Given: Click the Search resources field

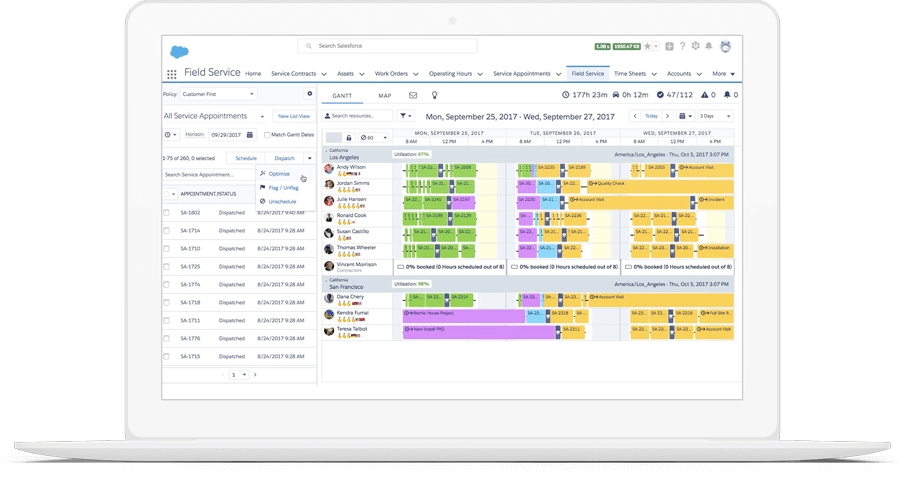Looking at the screenshot, I should coord(358,116).
